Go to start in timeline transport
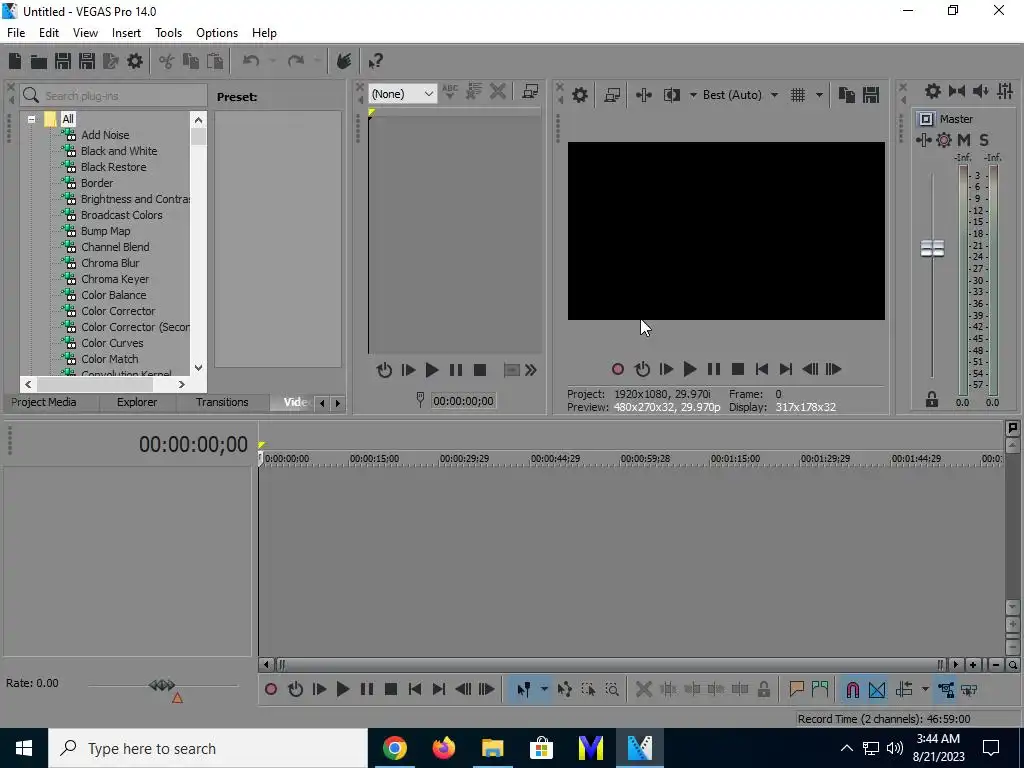Viewport: 1024px width, 768px height. click(415, 690)
